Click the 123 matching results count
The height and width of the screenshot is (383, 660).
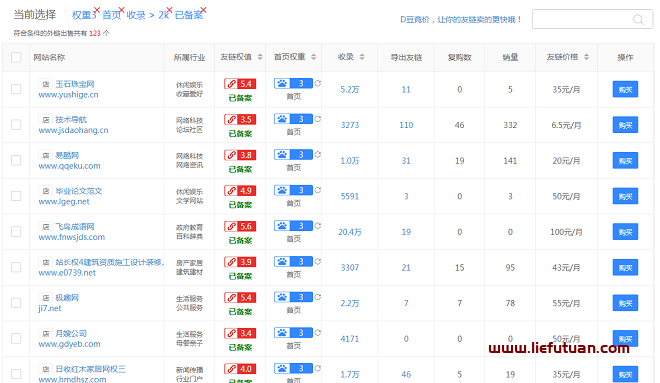click(95, 33)
